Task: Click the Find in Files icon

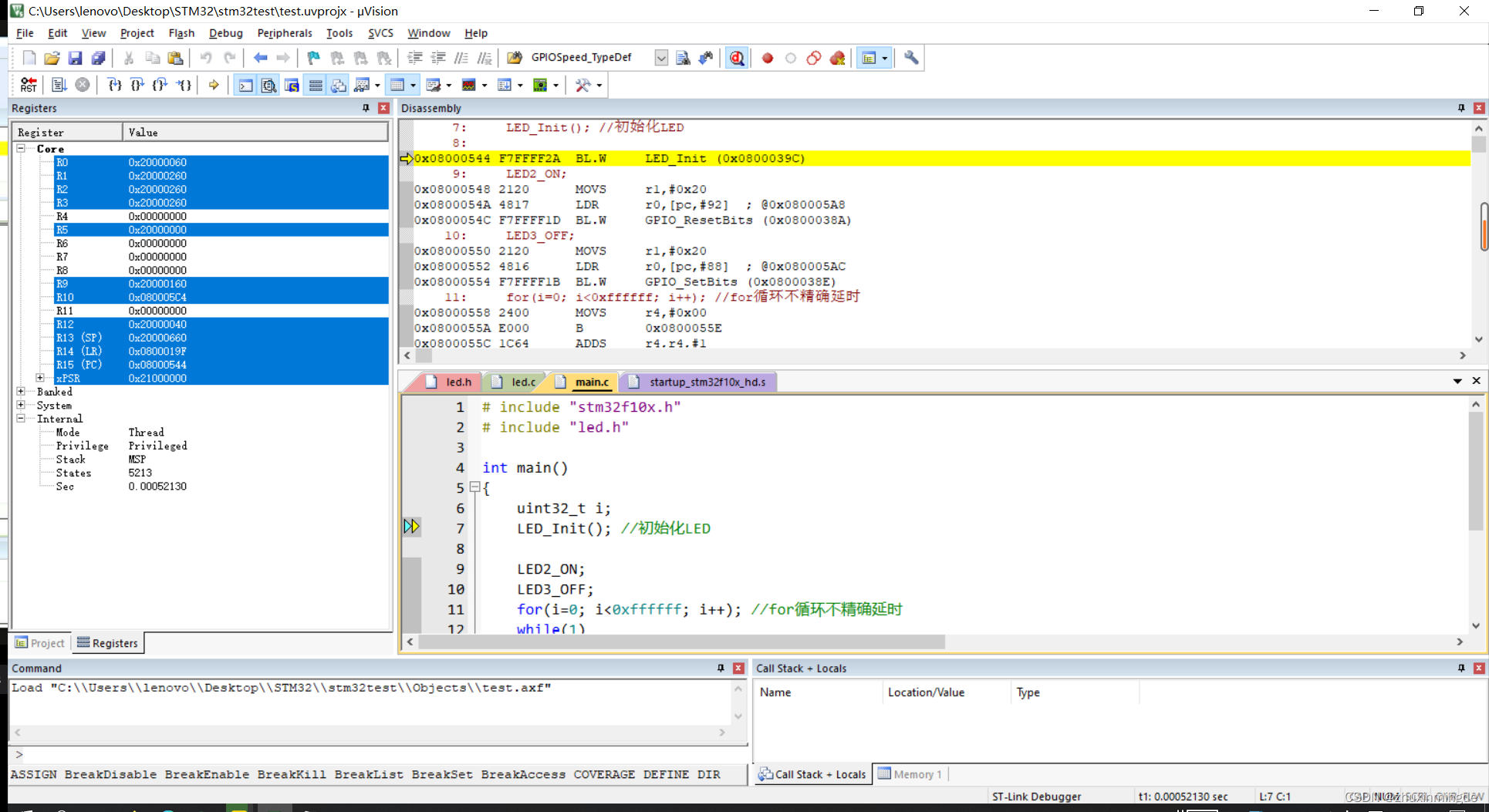Action: pyautogui.click(x=515, y=58)
